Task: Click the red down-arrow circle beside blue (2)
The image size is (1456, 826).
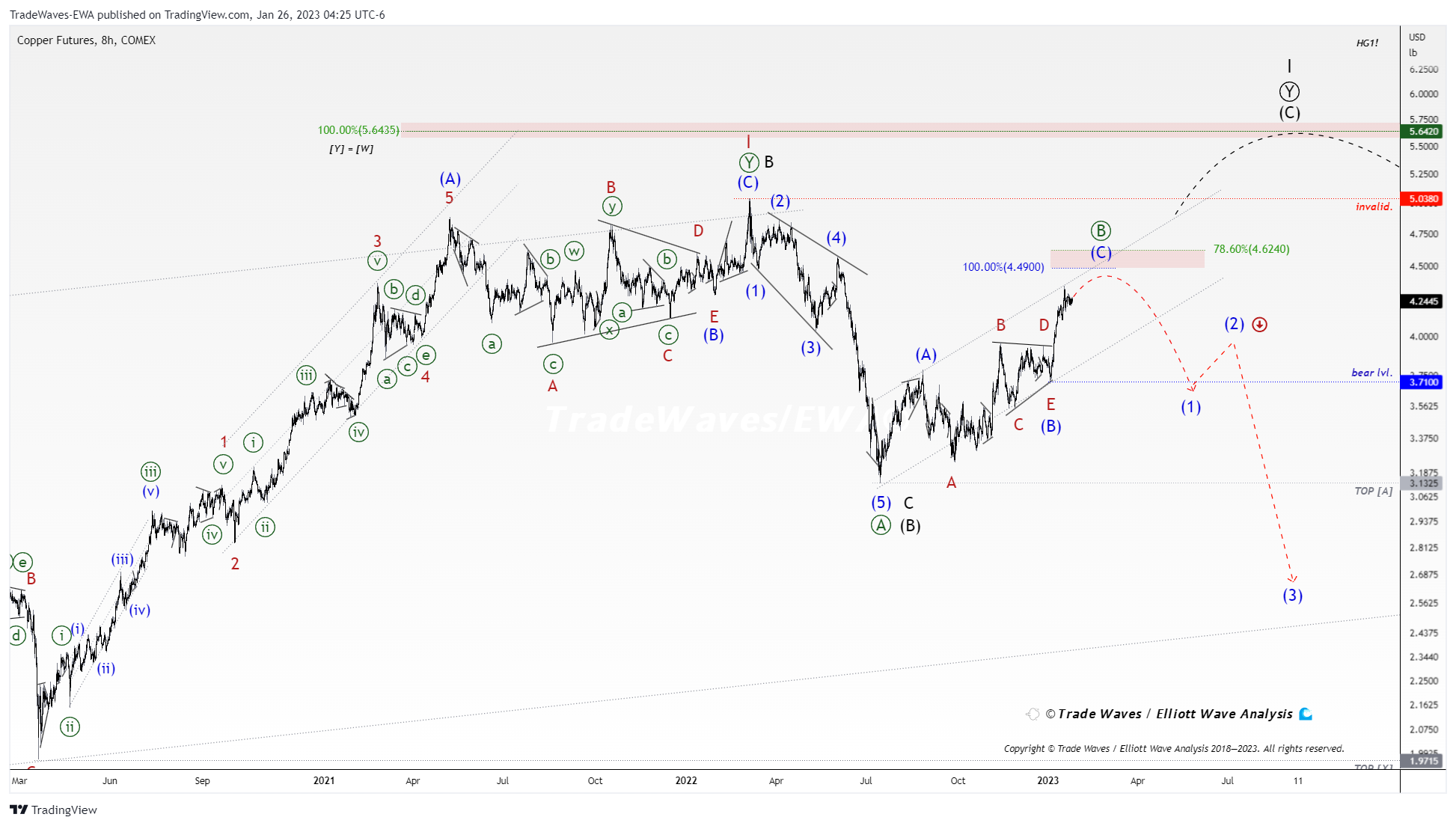Action: click(x=1260, y=324)
